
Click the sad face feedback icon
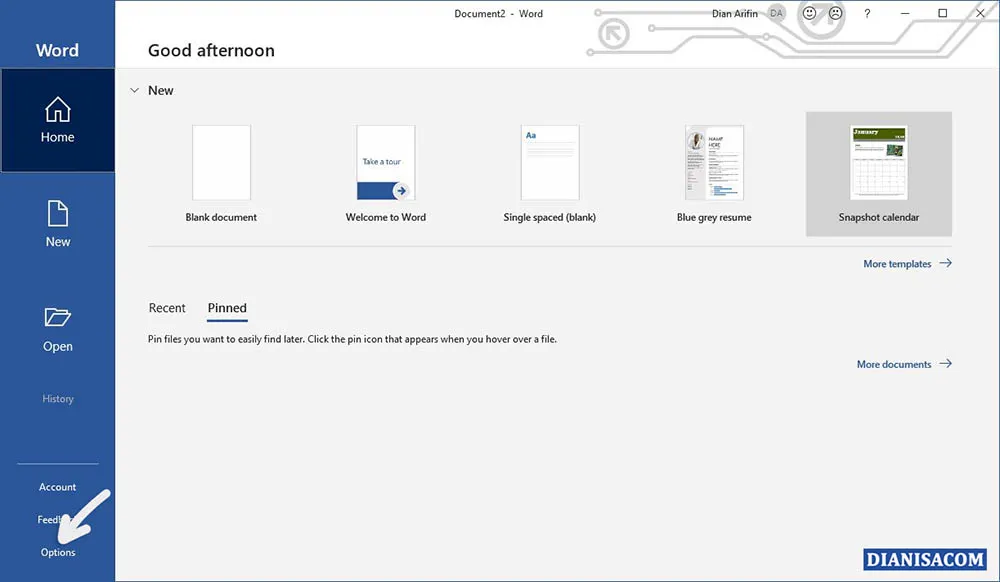click(834, 13)
